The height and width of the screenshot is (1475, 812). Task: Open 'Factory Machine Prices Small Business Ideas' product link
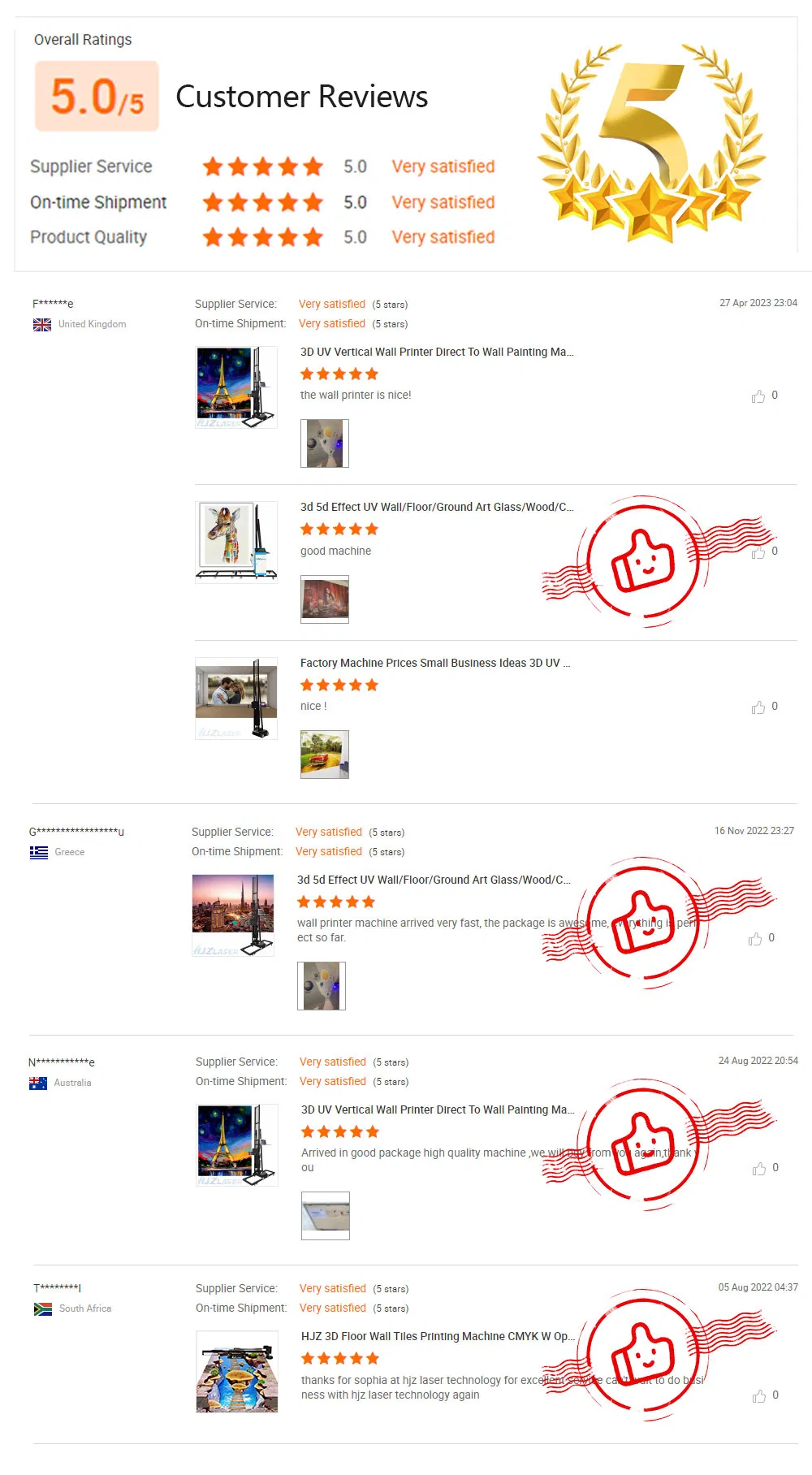(x=435, y=663)
